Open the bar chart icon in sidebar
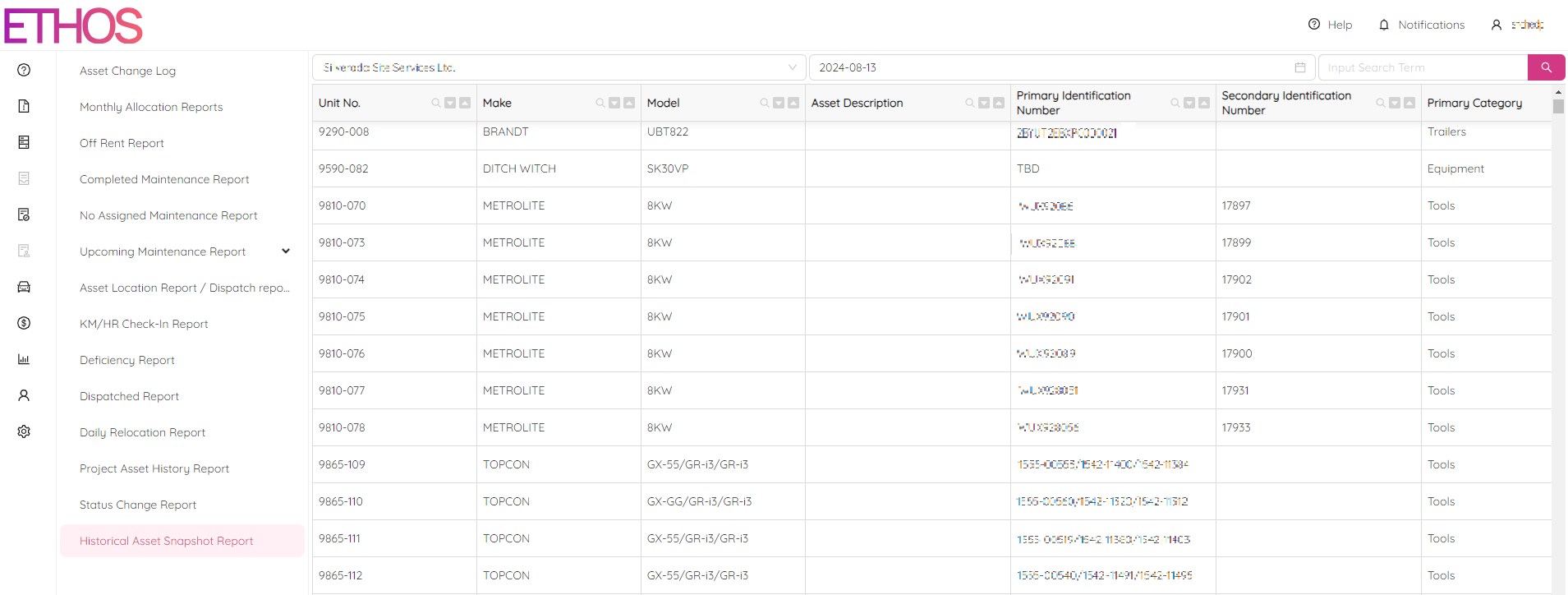 point(24,359)
